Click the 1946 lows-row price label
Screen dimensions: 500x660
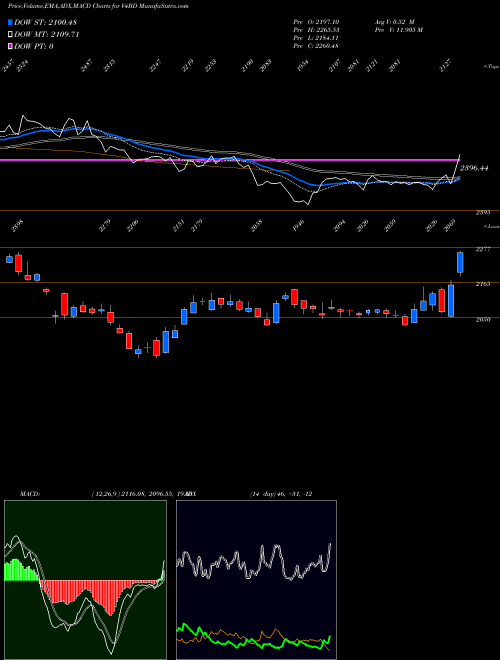(x=298, y=226)
